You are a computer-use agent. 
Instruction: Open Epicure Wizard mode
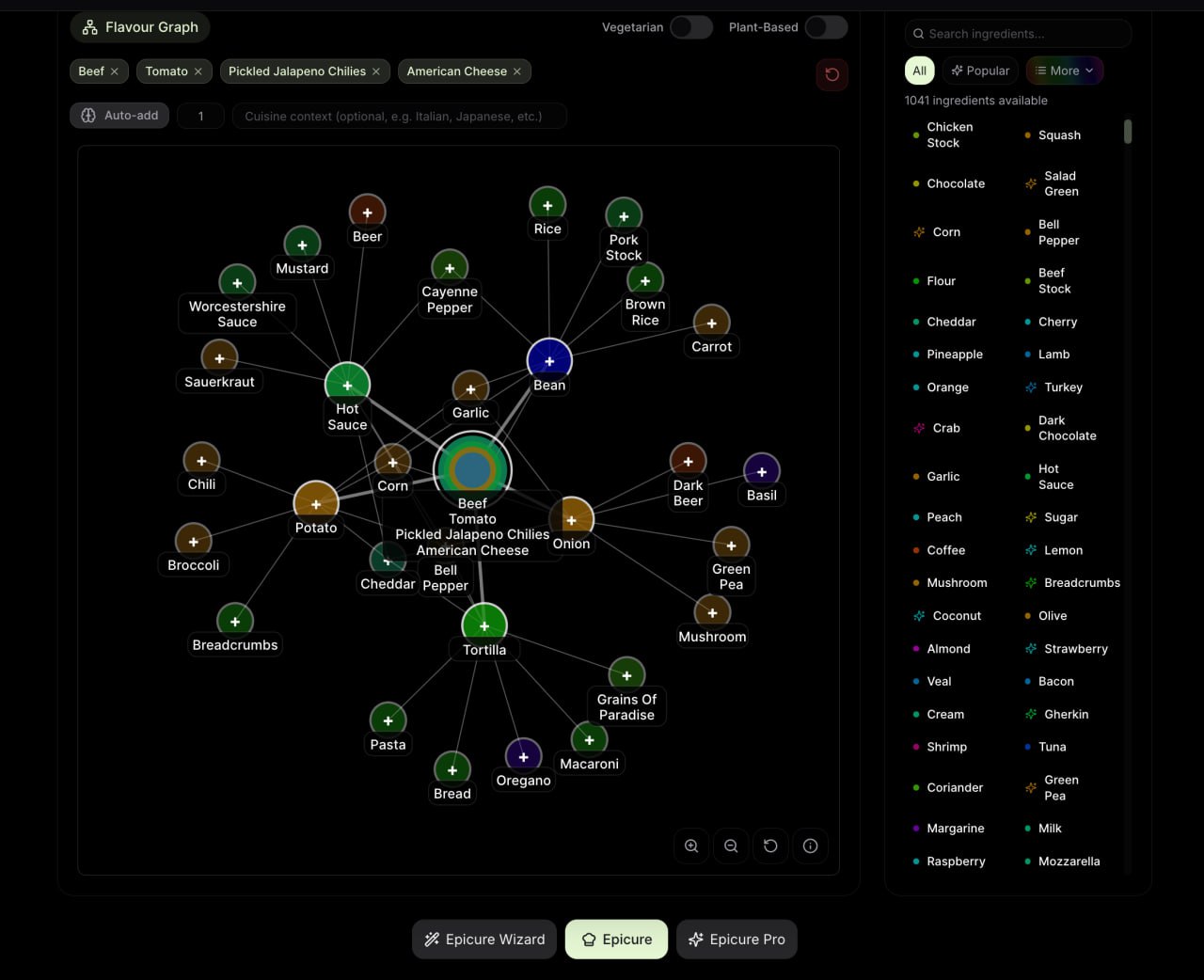pos(484,939)
